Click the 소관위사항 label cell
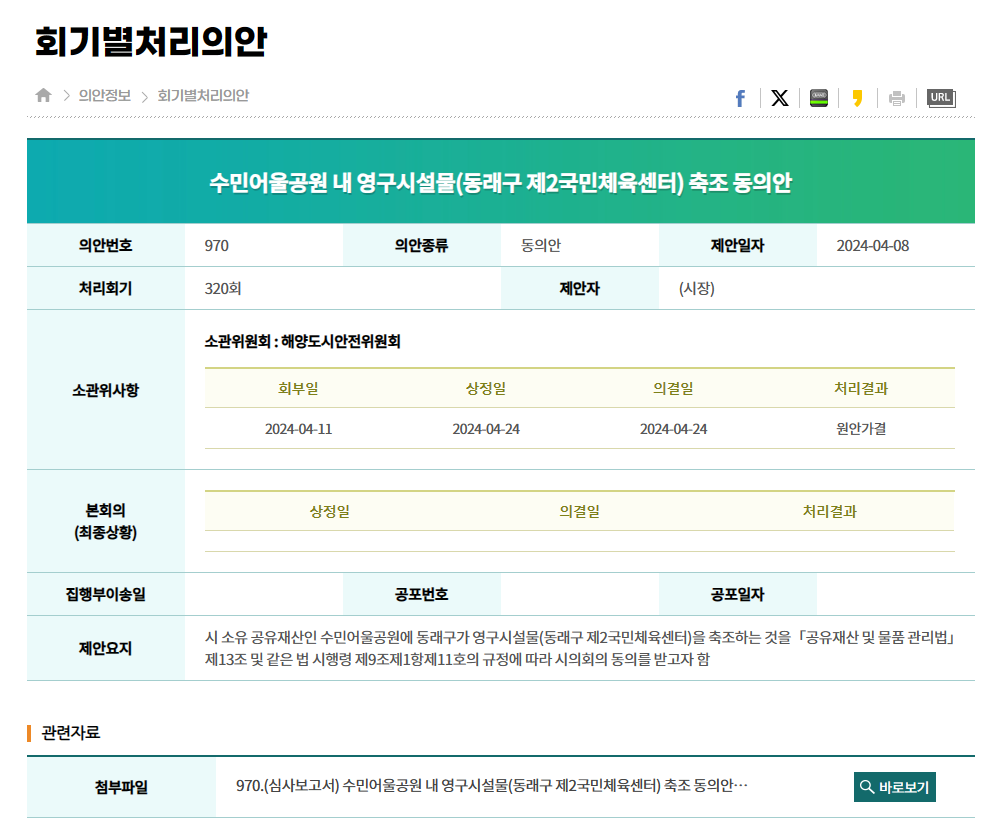 click(106, 390)
